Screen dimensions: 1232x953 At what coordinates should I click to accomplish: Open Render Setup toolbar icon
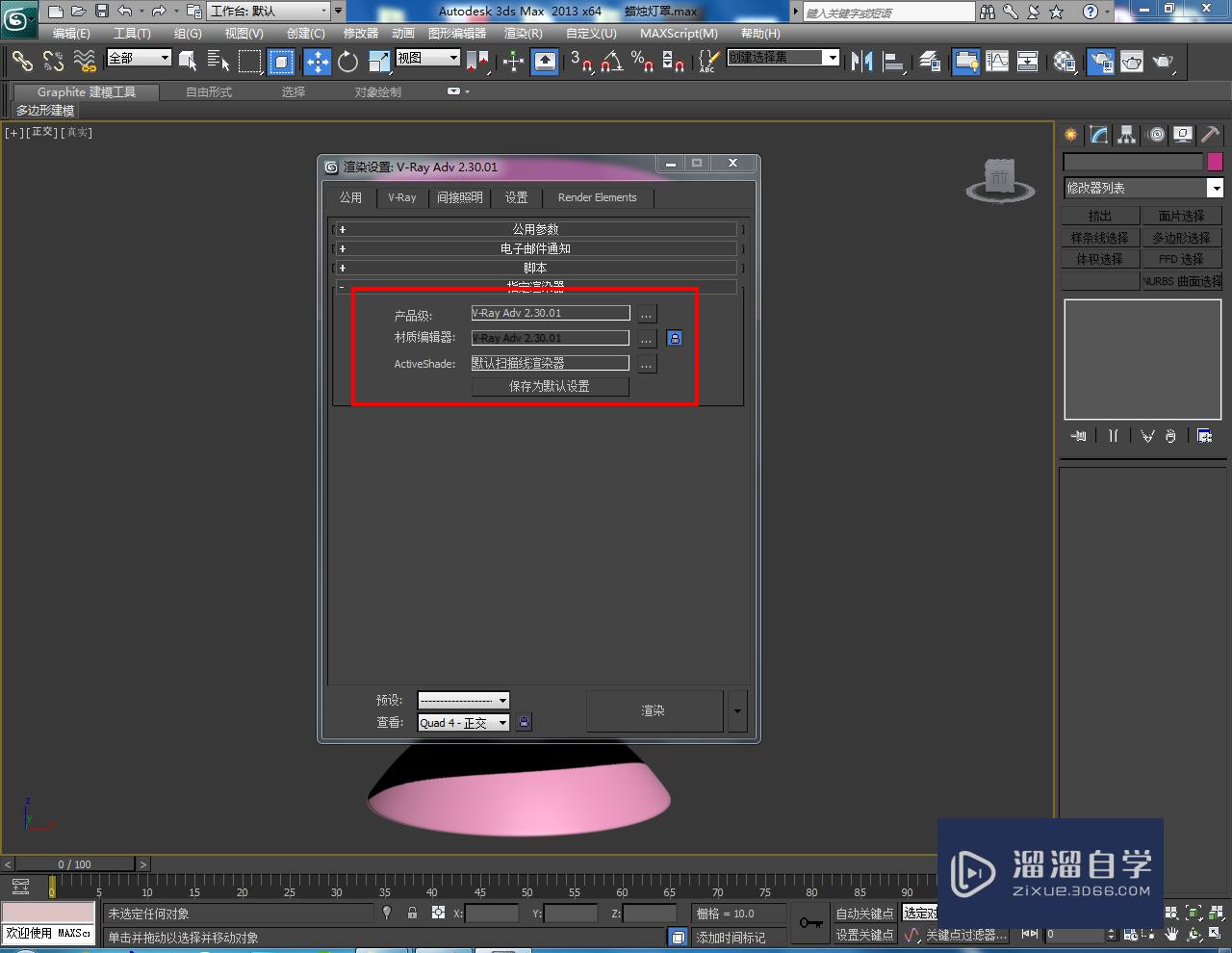coord(1100,62)
